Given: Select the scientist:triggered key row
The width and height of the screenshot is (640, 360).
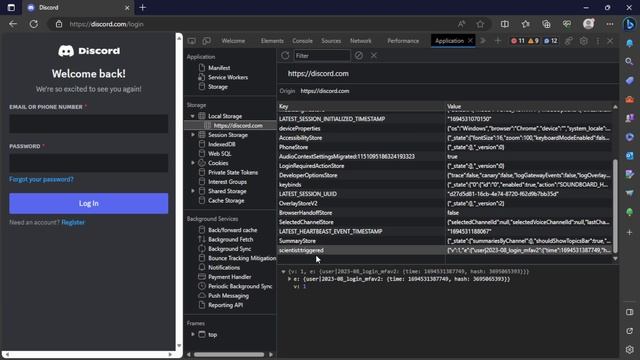Looking at the screenshot, I should pos(446,250).
